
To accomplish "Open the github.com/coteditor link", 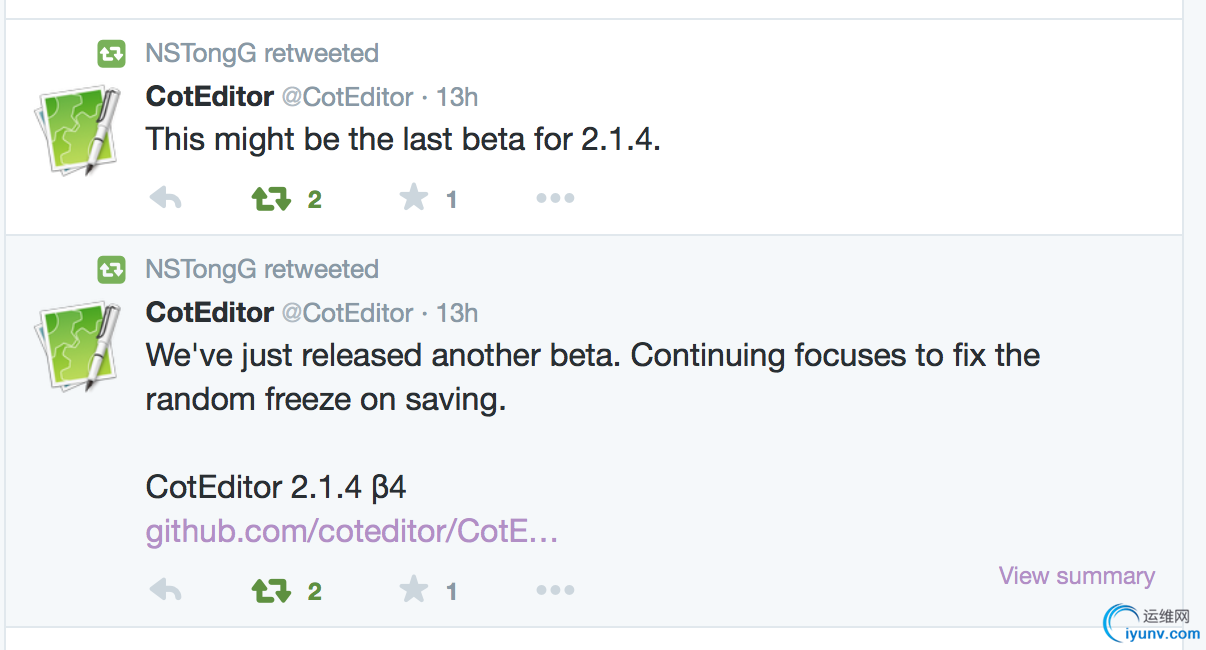I will coord(352,531).
